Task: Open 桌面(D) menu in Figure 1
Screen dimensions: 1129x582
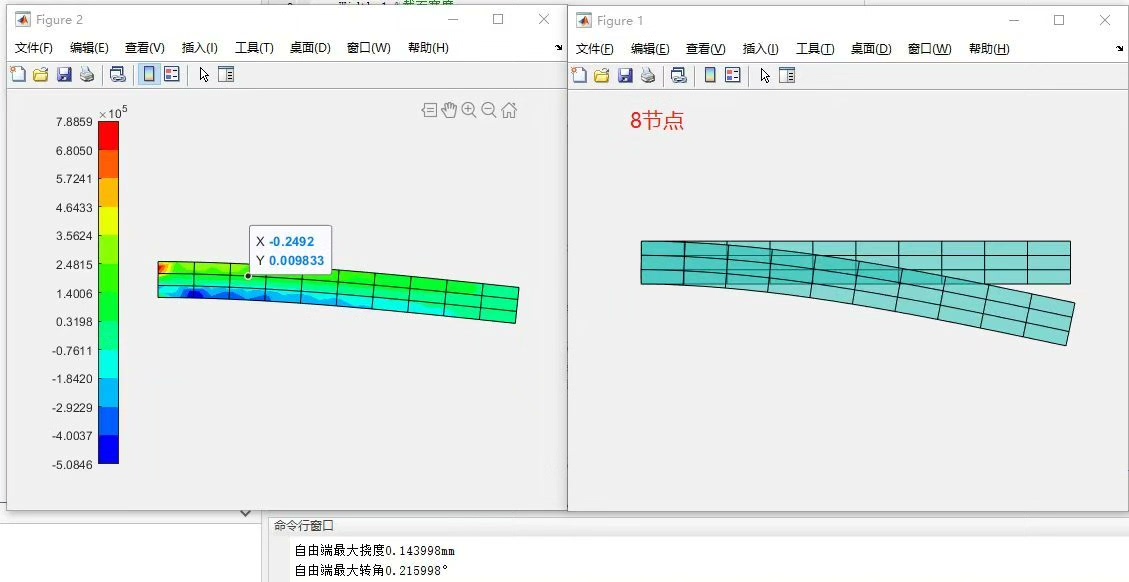Action: [x=871, y=48]
